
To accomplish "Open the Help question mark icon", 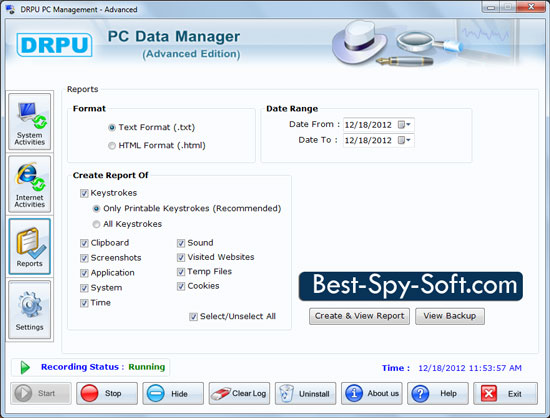I will click(420, 393).
